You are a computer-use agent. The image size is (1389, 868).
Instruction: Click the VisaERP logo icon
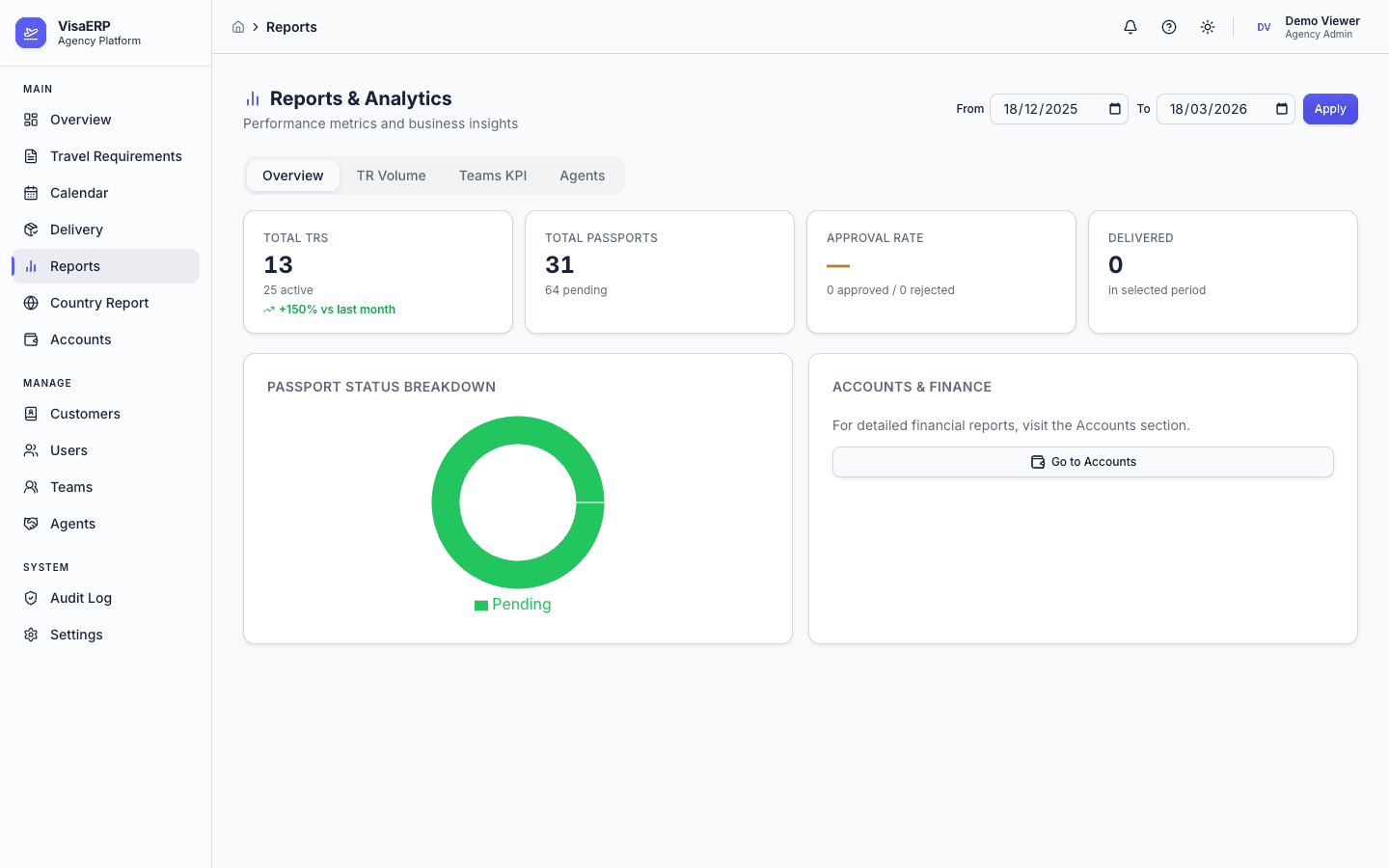coord(30,32)
